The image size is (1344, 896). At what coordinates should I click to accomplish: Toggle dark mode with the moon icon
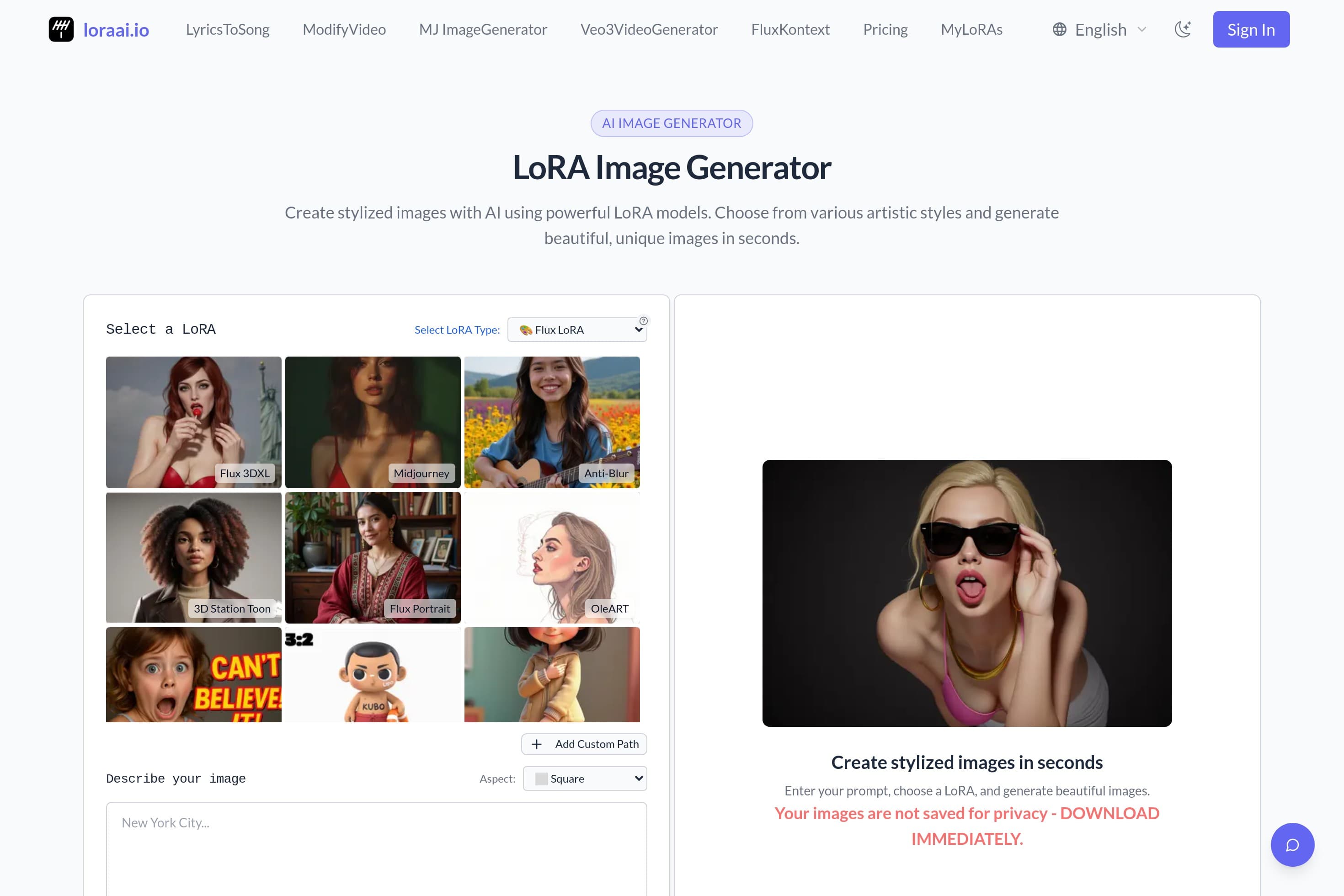tap(1183, 29)
